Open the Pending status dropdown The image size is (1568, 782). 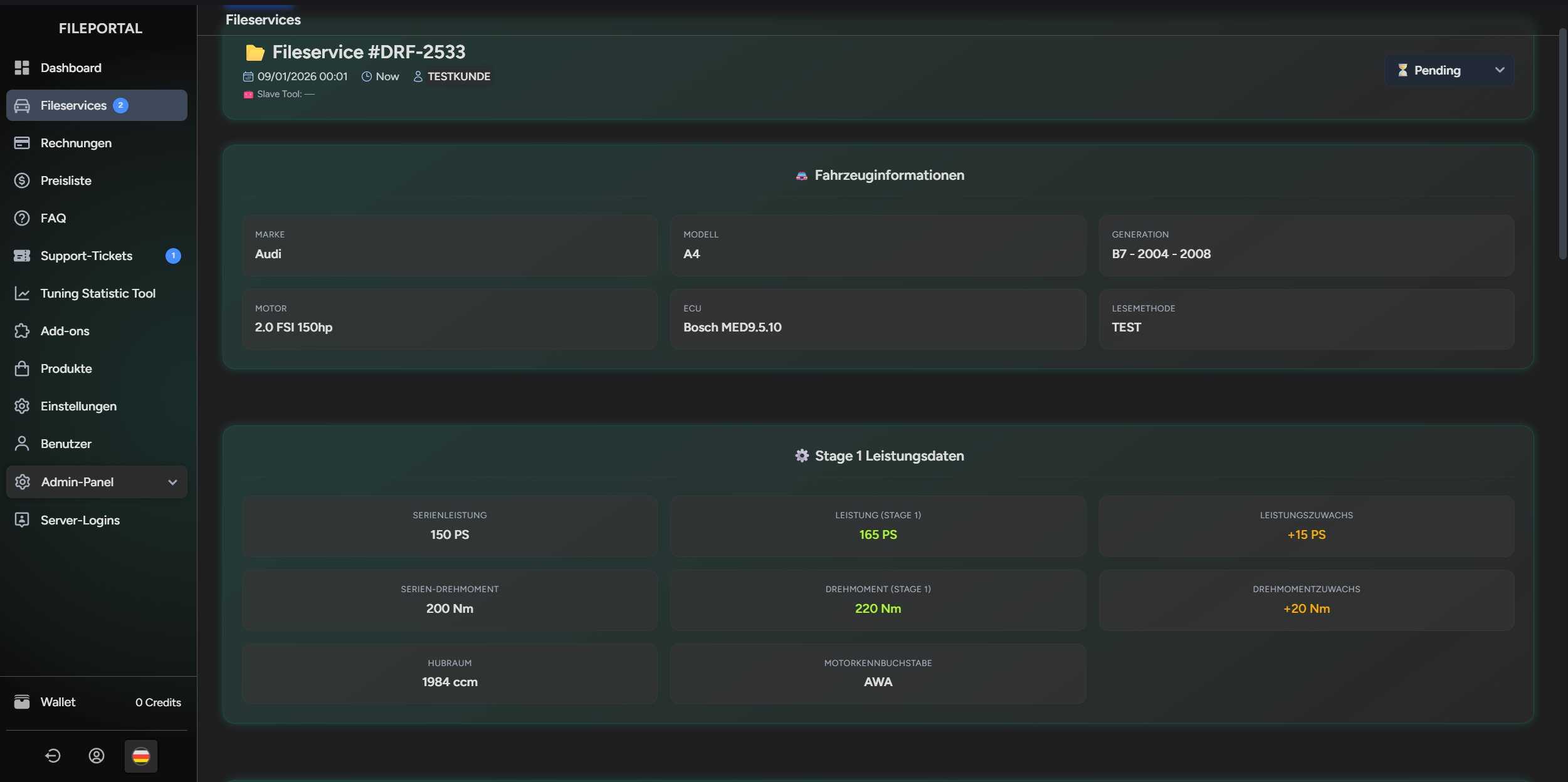[1447, 70]
